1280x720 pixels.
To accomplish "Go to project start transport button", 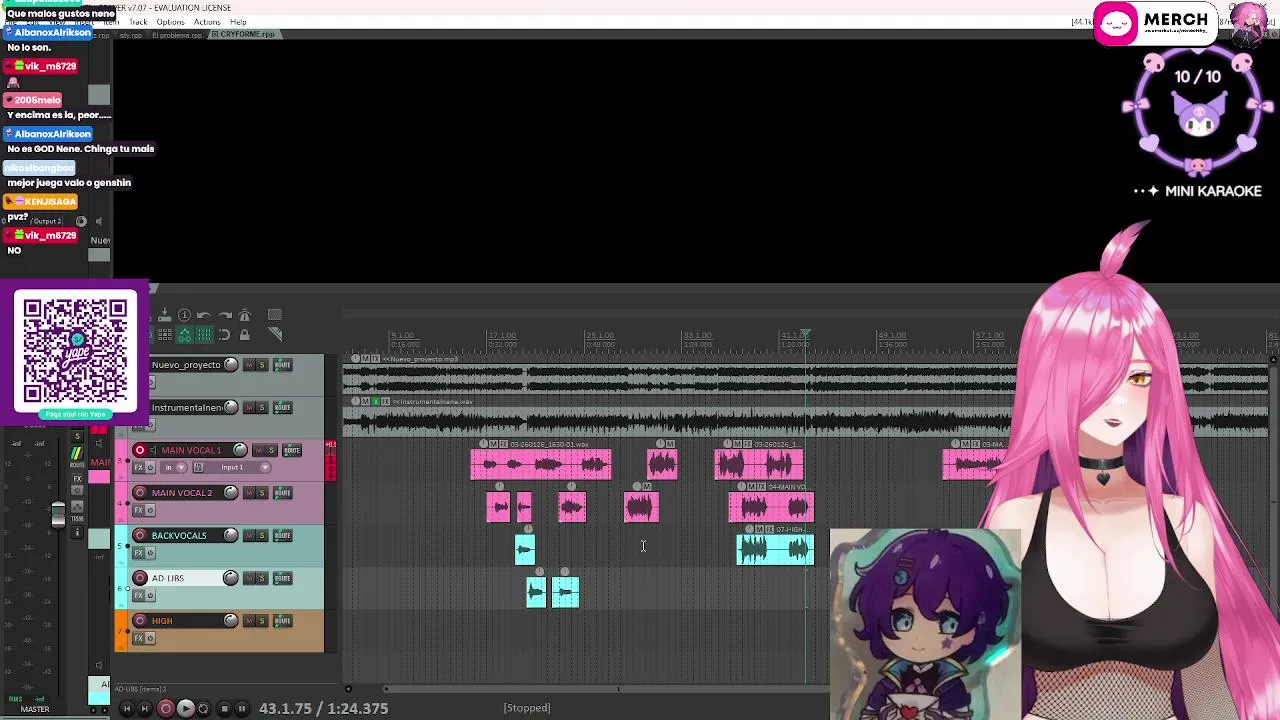I will (127, 708).
